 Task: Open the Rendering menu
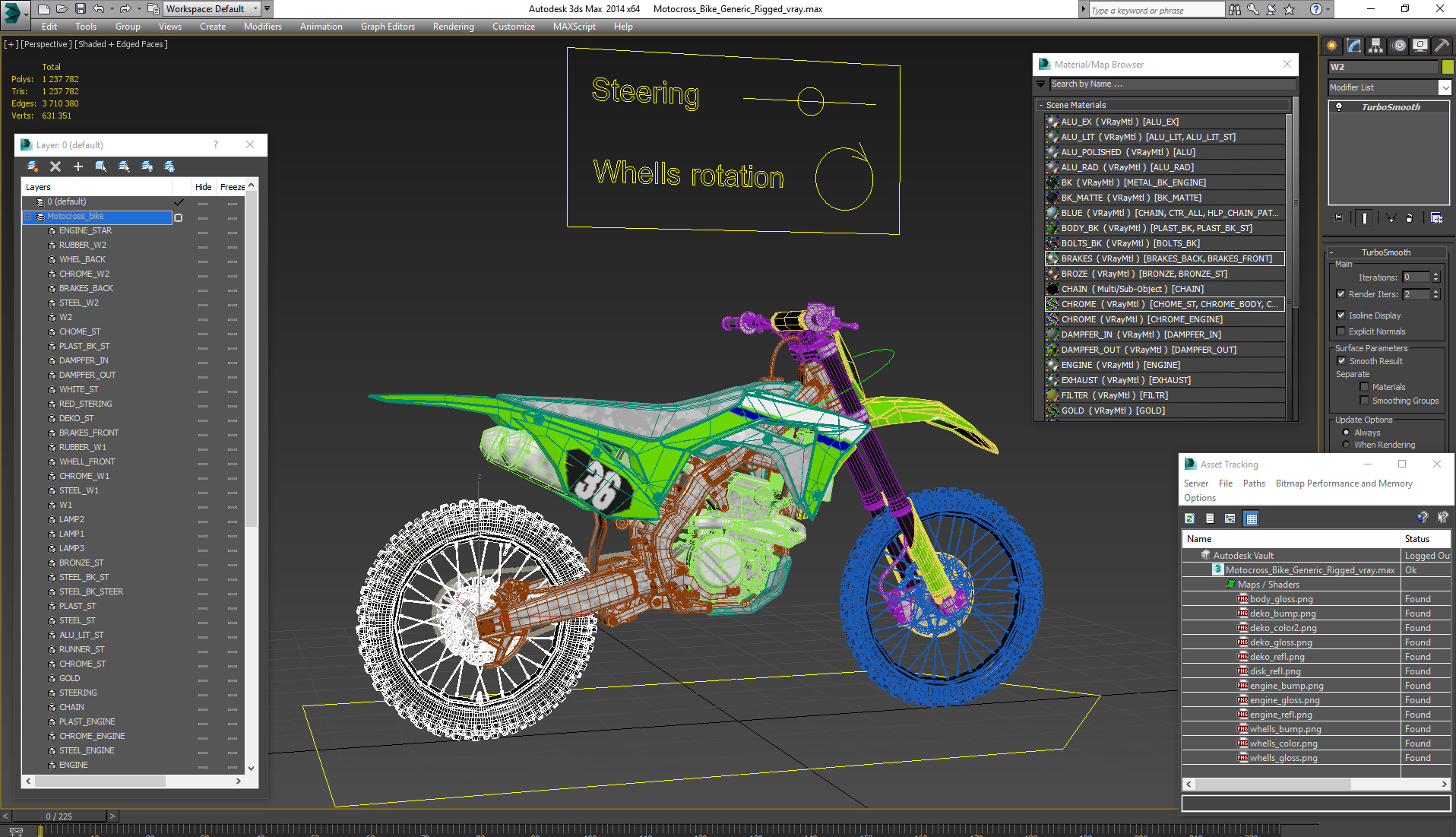pos(453,27)
